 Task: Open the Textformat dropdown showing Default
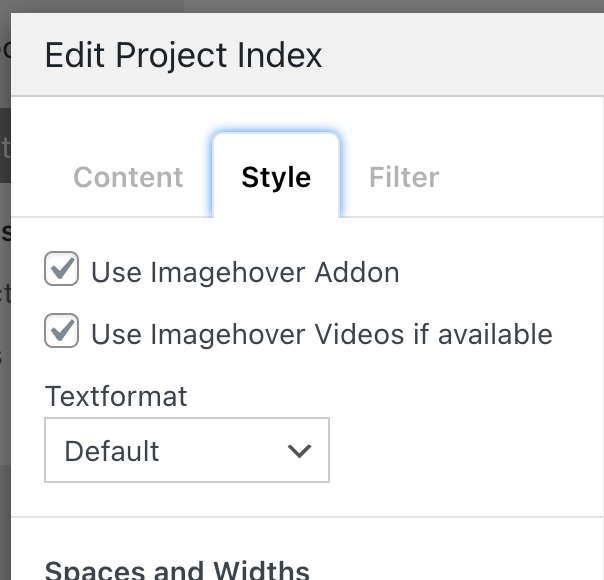click(x=187, y=450)
